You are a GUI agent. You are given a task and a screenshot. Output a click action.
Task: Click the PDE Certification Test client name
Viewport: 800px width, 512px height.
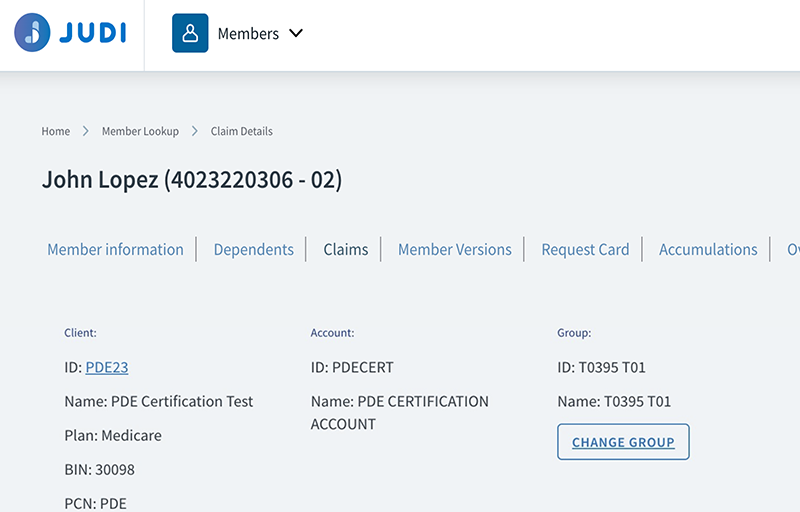182,401
